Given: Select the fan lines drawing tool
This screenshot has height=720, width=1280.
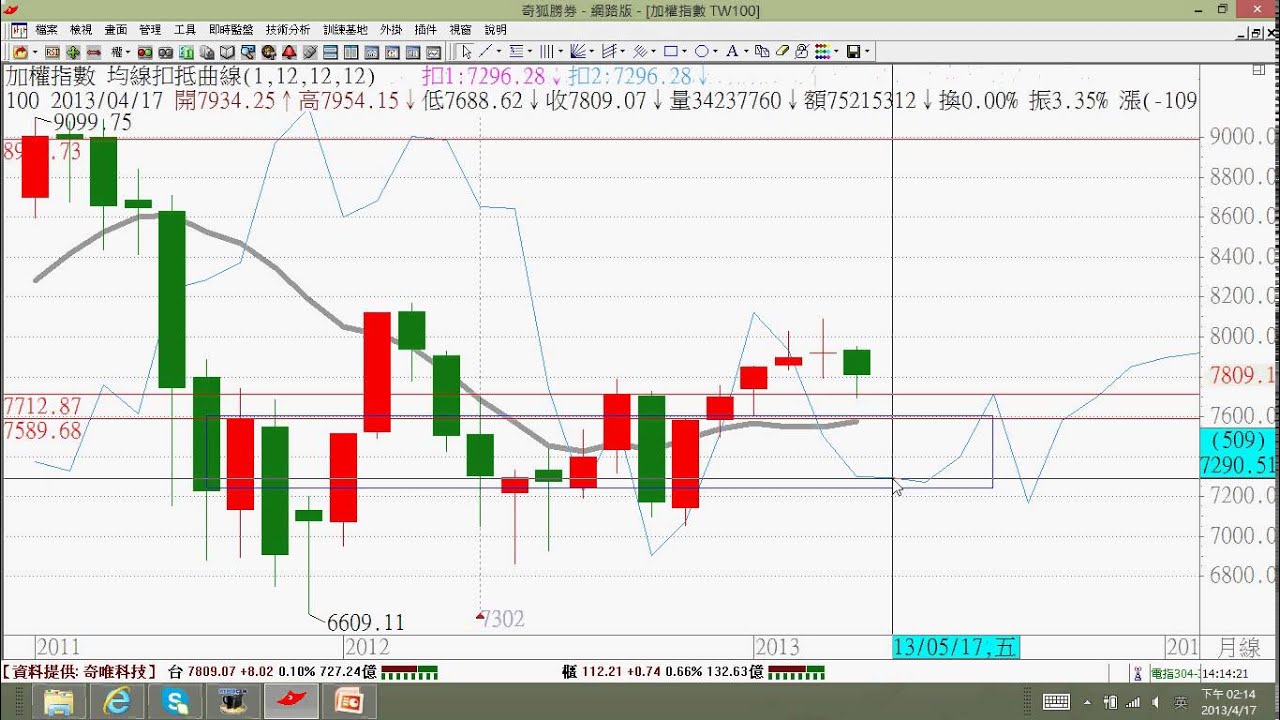Looking at the screenshot, I should 577,51.
